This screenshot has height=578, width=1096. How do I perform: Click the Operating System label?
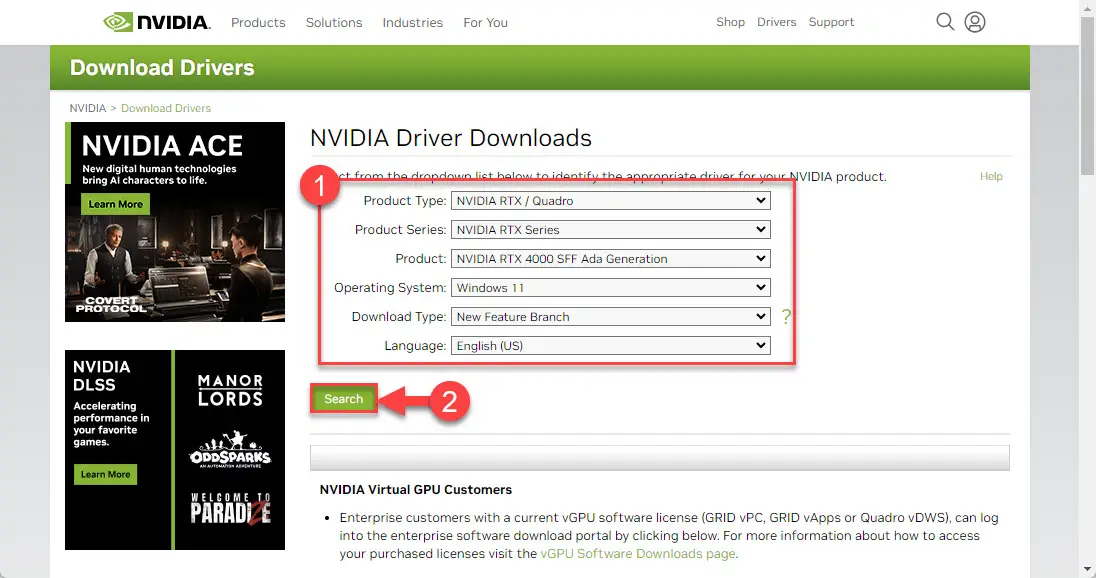[390, 288]
